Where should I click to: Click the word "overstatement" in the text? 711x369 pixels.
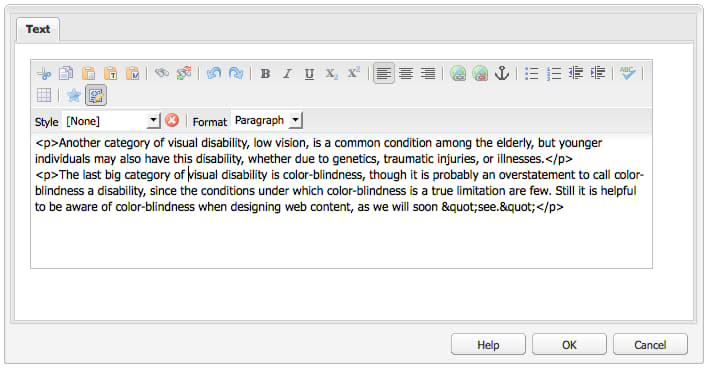[537, 175]
